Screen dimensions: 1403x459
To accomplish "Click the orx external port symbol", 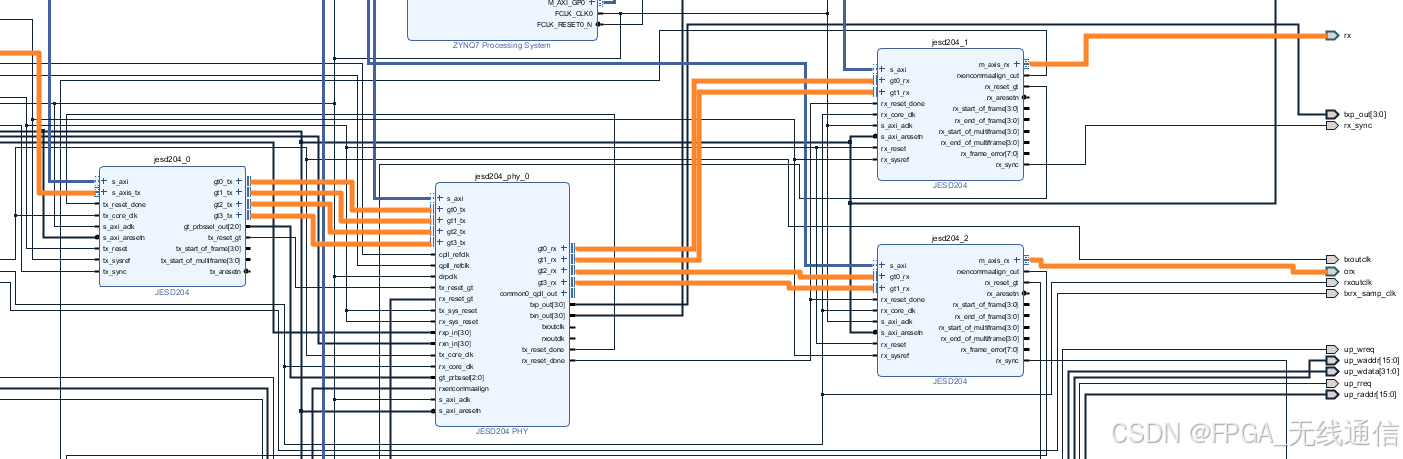I will 1332,271.
